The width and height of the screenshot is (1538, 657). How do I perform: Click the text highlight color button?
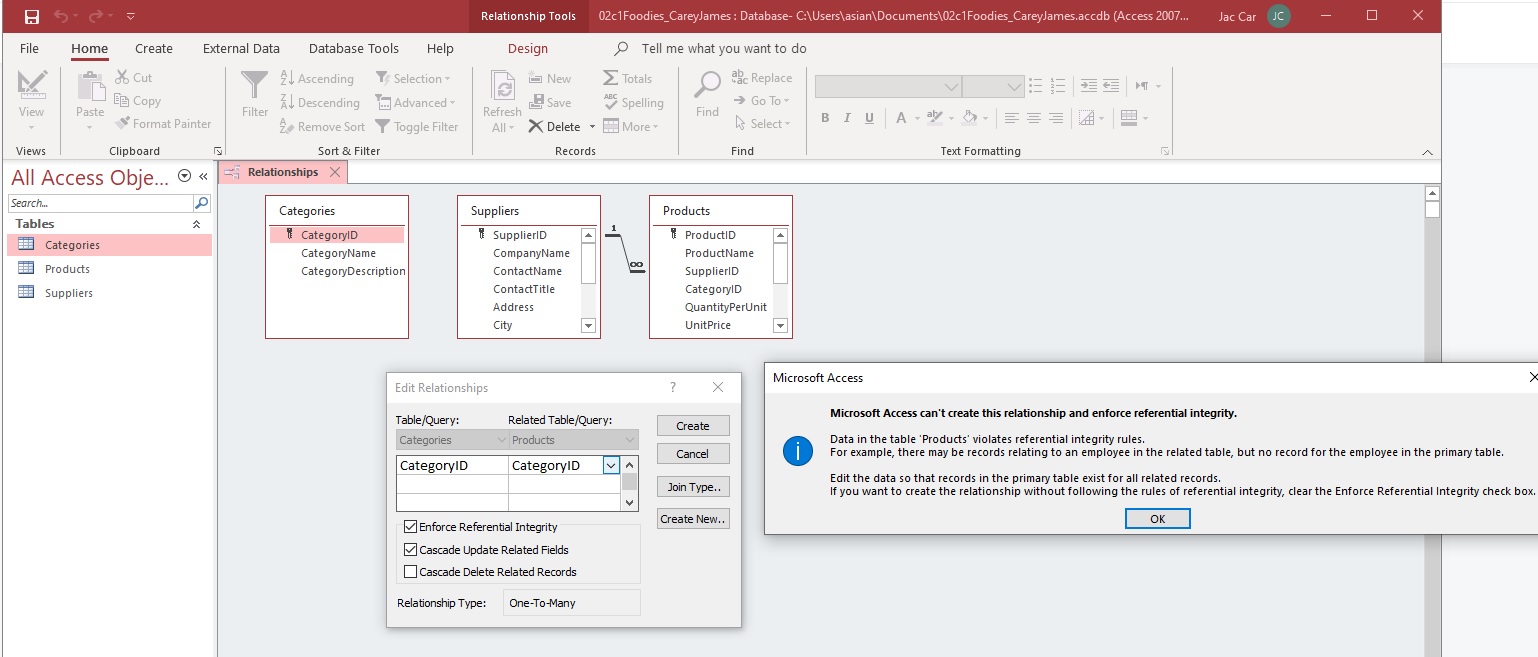point(934,118)
